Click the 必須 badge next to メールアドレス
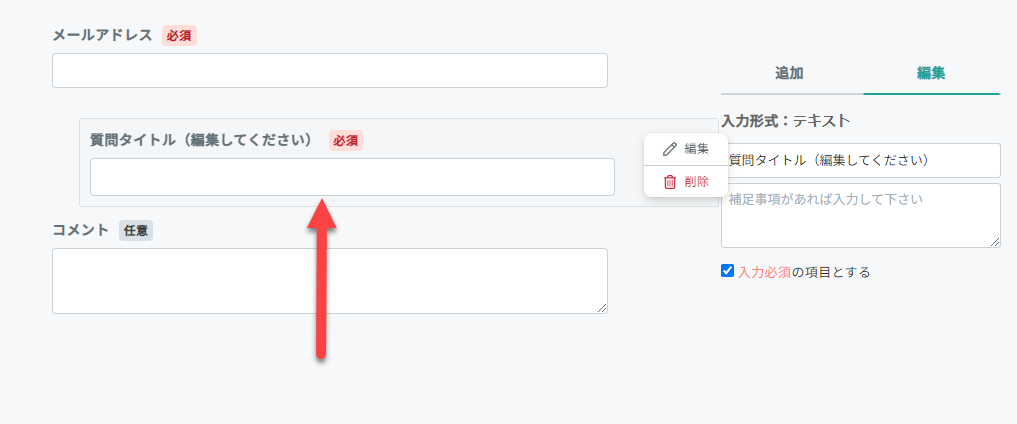 [x=179, y=35]
